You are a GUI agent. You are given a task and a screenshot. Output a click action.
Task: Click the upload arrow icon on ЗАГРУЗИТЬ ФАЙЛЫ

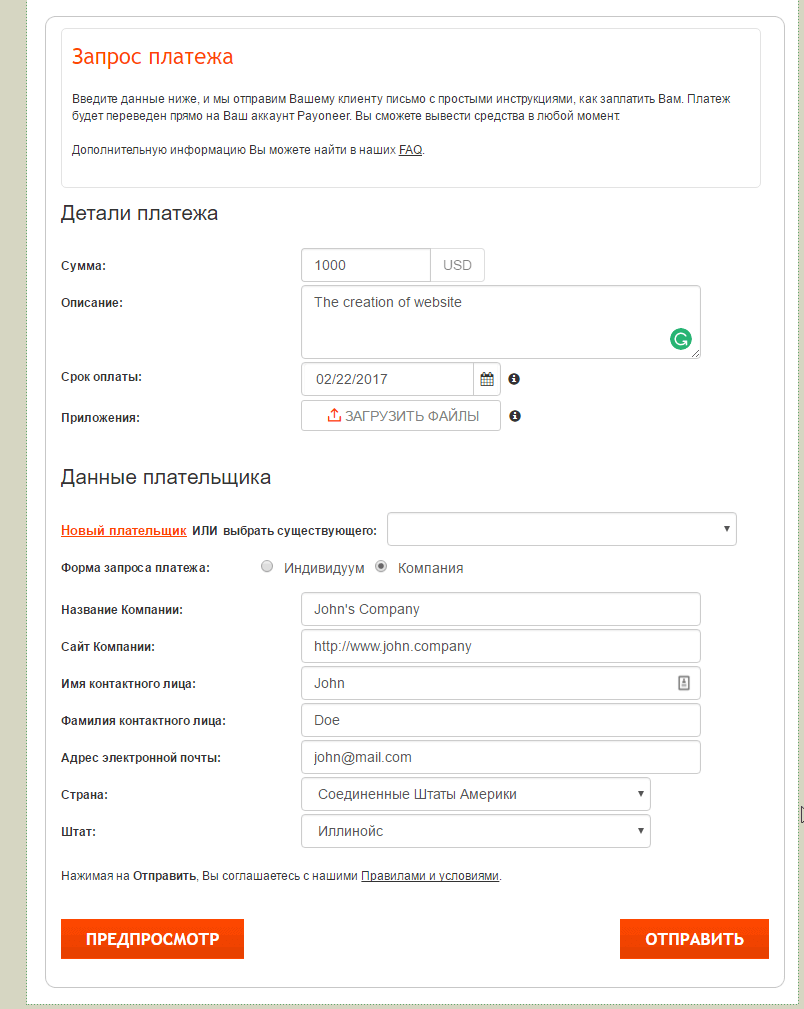pos(333,415)
